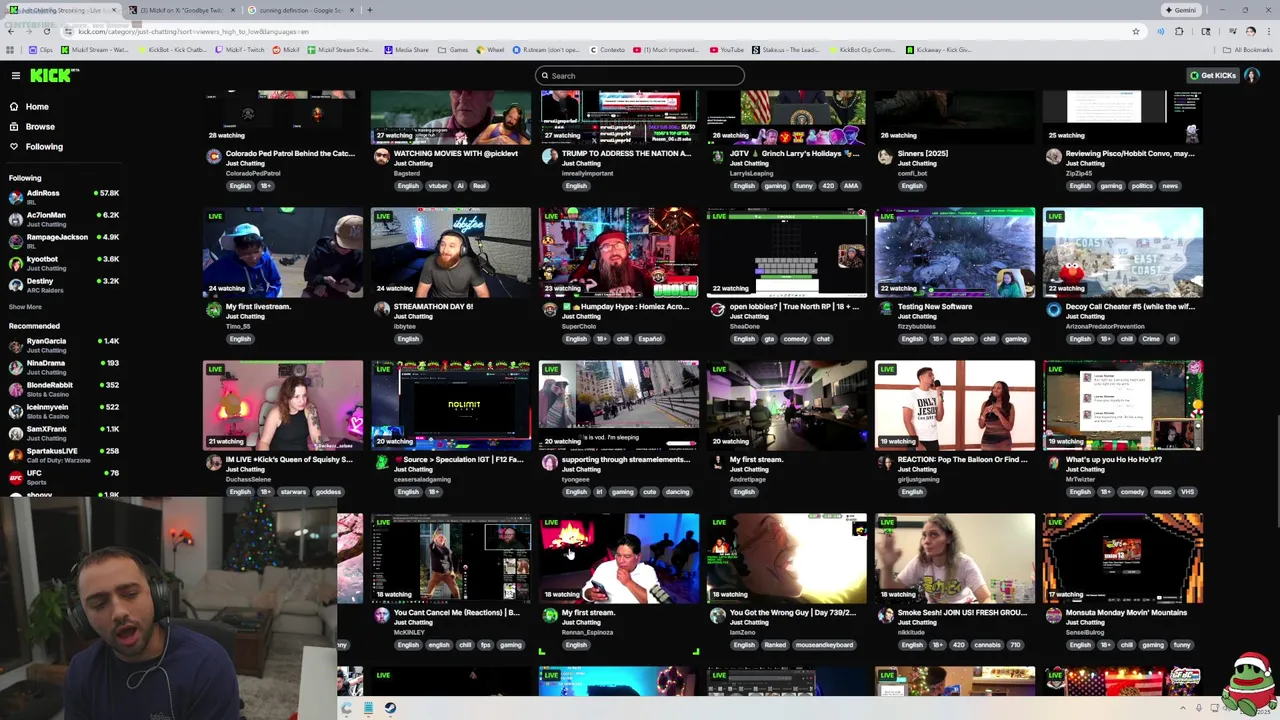
Task: Select the Kick 'Just Chatting' browser tab
Action: pyautogui.click(x=62, y=10)
